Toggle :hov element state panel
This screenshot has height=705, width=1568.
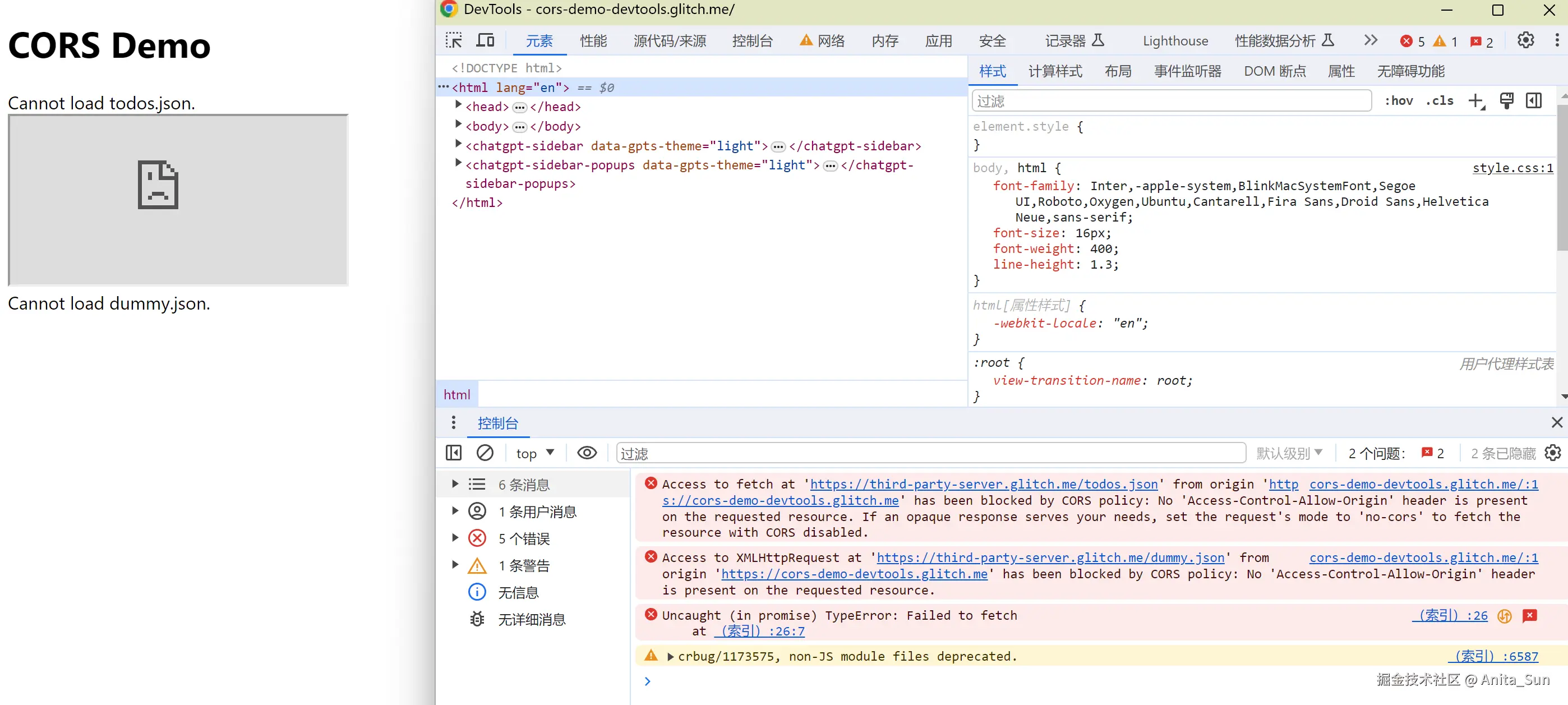pos(1398,101)
